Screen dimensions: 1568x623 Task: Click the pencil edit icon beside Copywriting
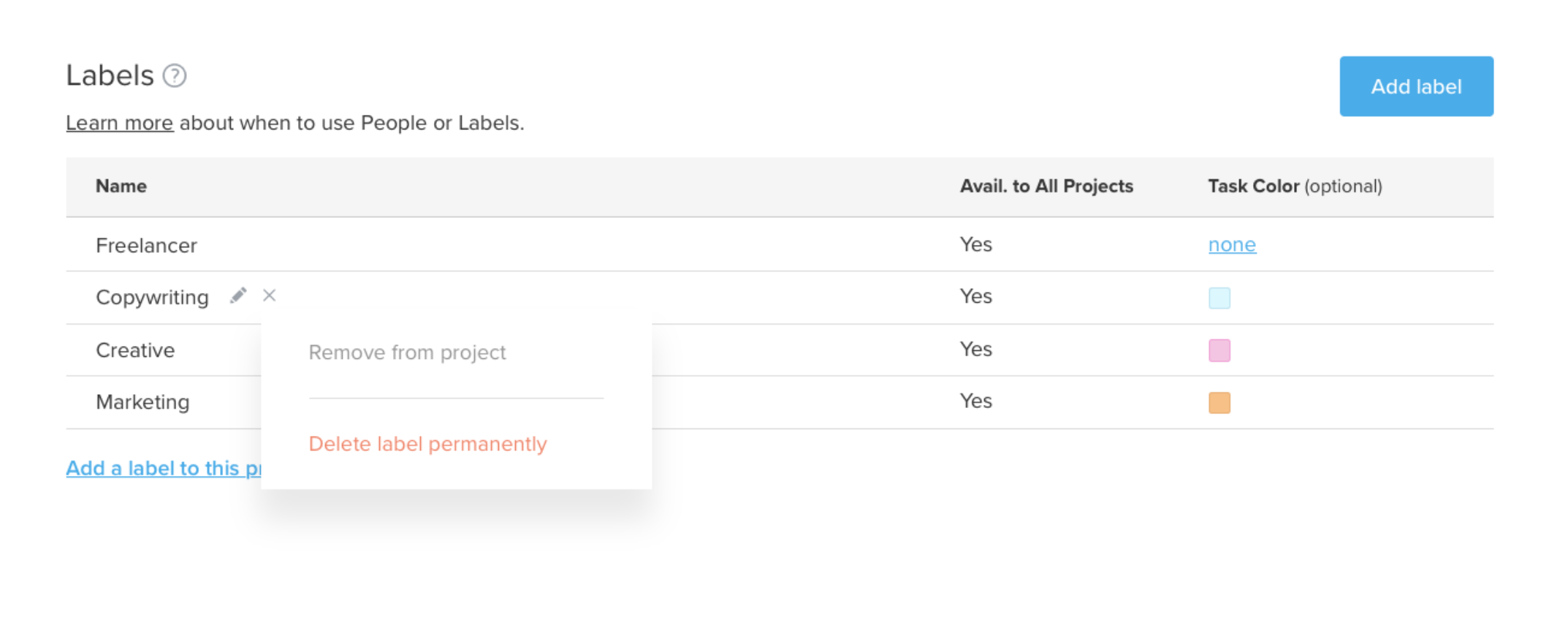[238, 295]
